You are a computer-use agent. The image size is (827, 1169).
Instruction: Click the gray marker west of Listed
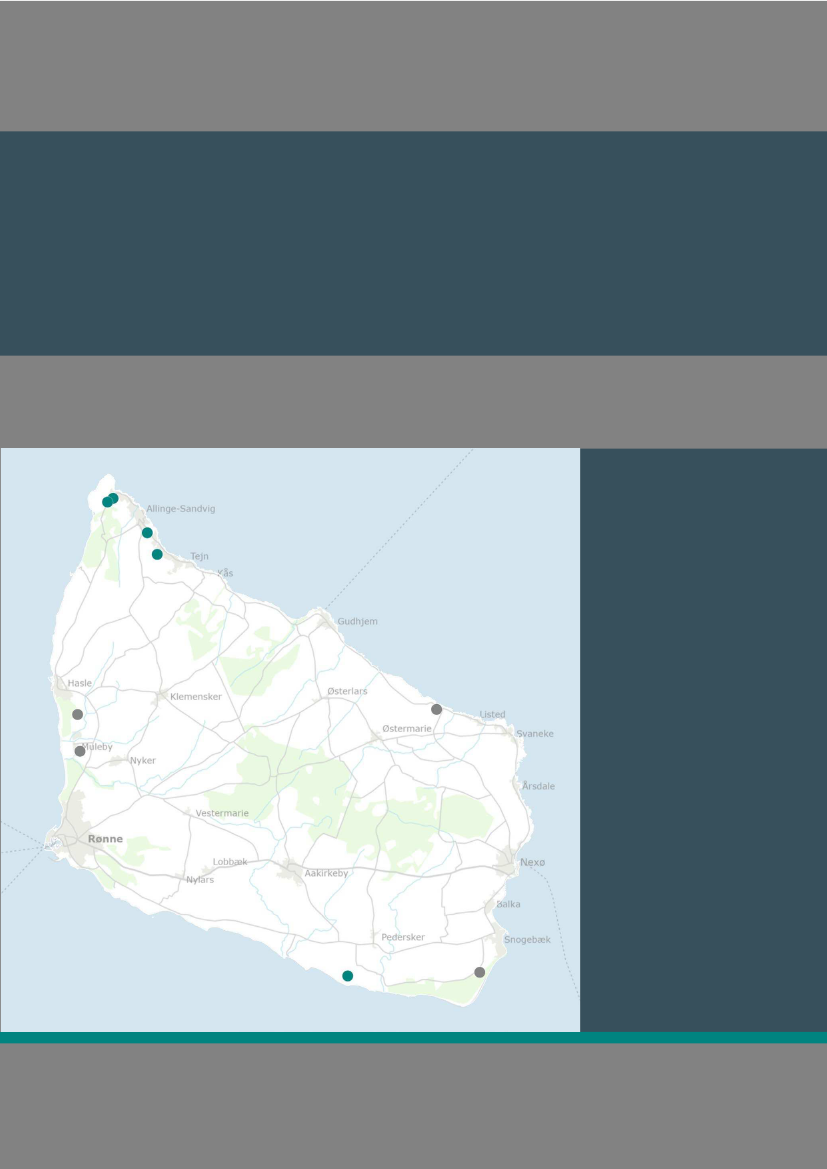(436, 709)
